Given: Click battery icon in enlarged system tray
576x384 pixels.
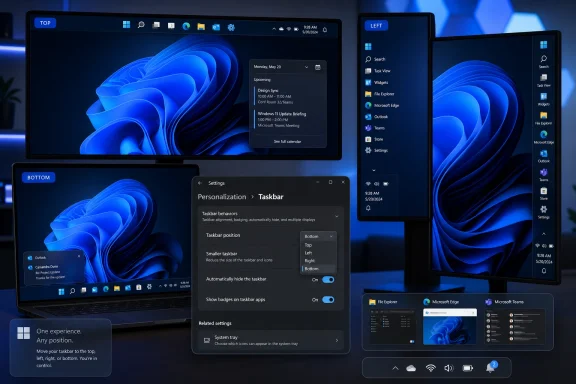Looking at the screenshot, I should (468, 368).
